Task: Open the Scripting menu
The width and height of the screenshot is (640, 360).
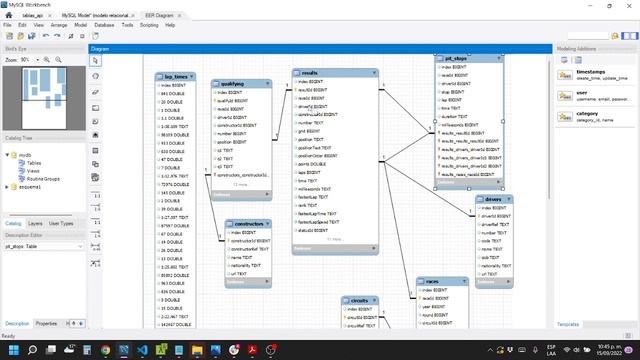Action: point(149,25)
